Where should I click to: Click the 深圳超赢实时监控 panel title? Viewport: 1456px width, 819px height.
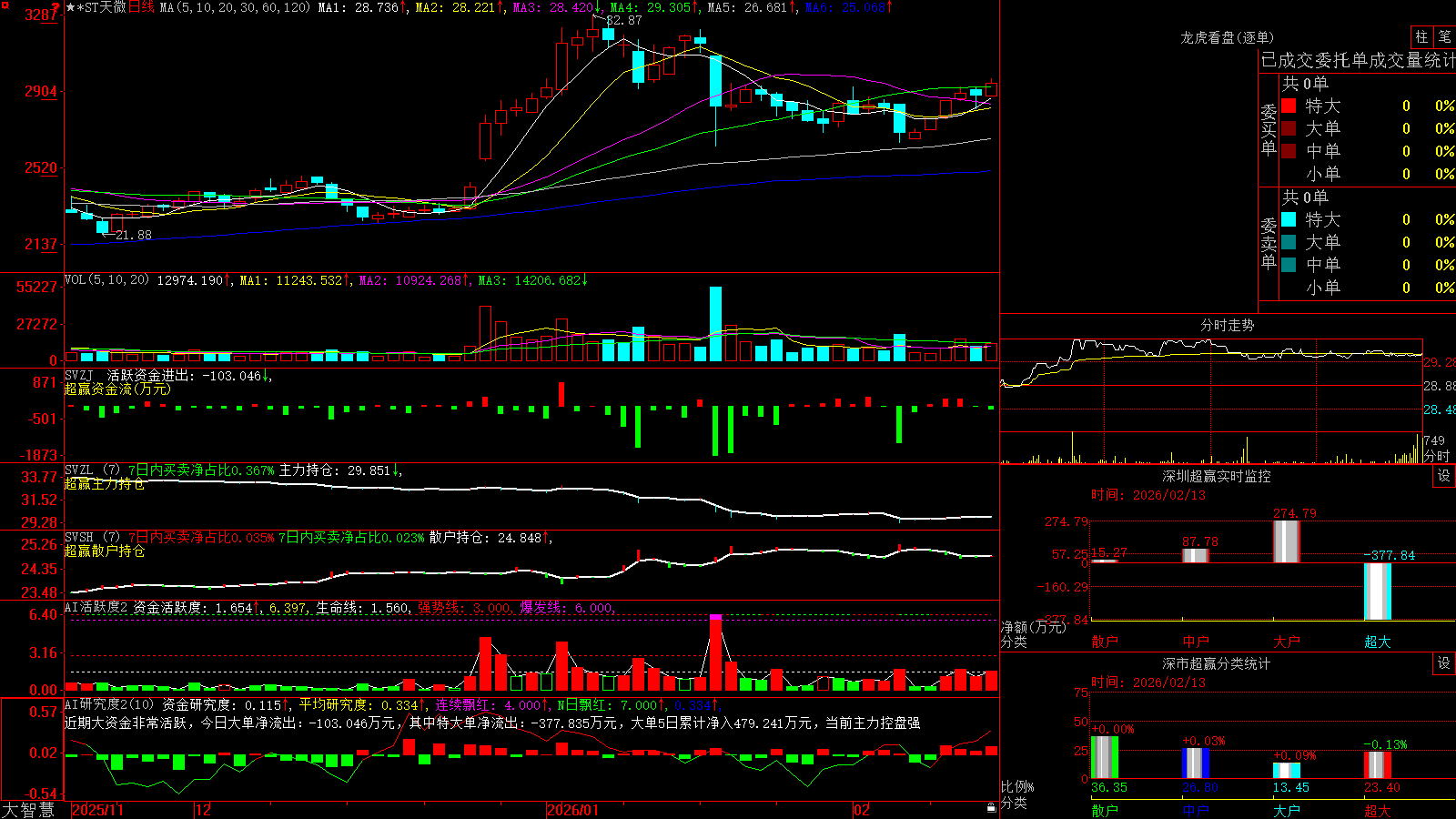1217,476
